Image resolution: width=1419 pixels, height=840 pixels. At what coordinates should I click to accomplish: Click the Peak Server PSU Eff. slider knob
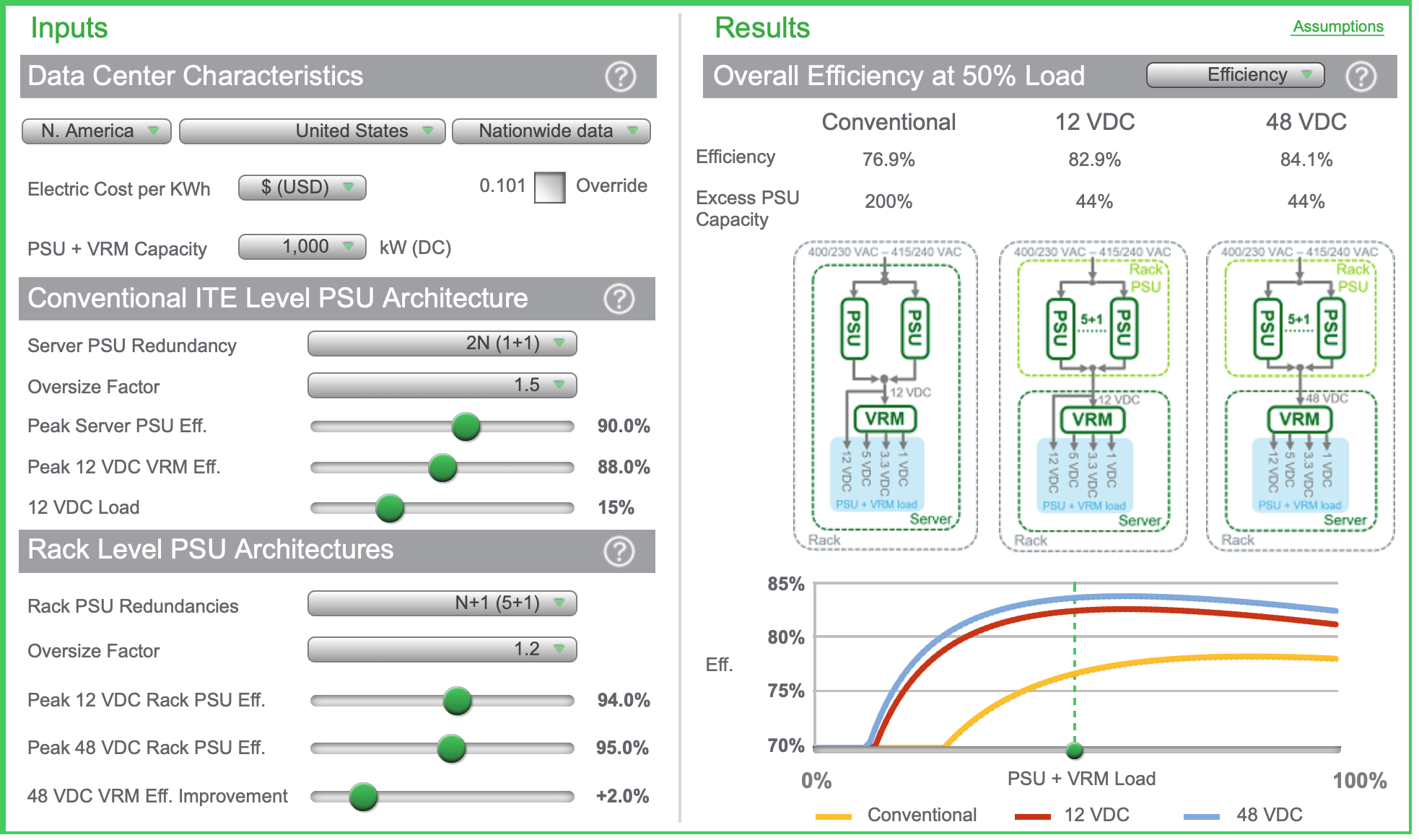point(466,426)
